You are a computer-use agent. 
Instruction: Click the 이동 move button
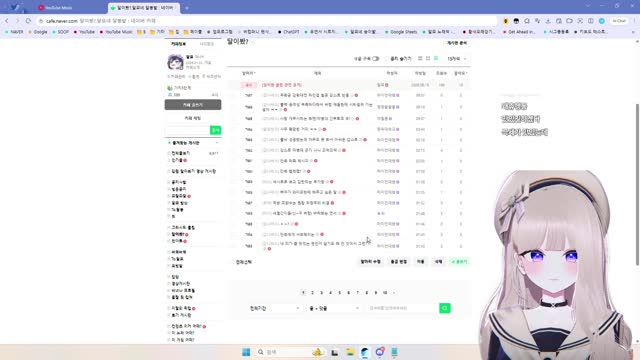pyautogui.click(x=420, y=262)
